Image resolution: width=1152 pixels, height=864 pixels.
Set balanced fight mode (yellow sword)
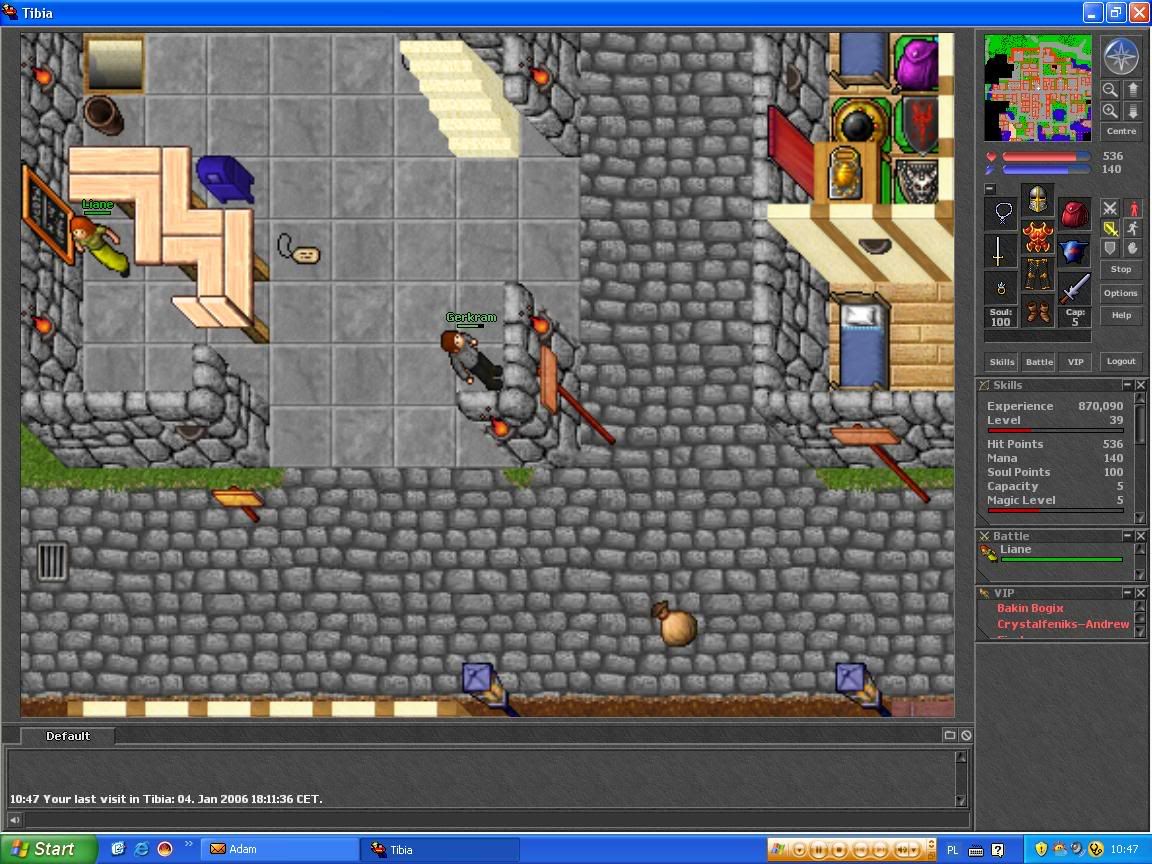pyautogui.click(x=1110, y=228)
